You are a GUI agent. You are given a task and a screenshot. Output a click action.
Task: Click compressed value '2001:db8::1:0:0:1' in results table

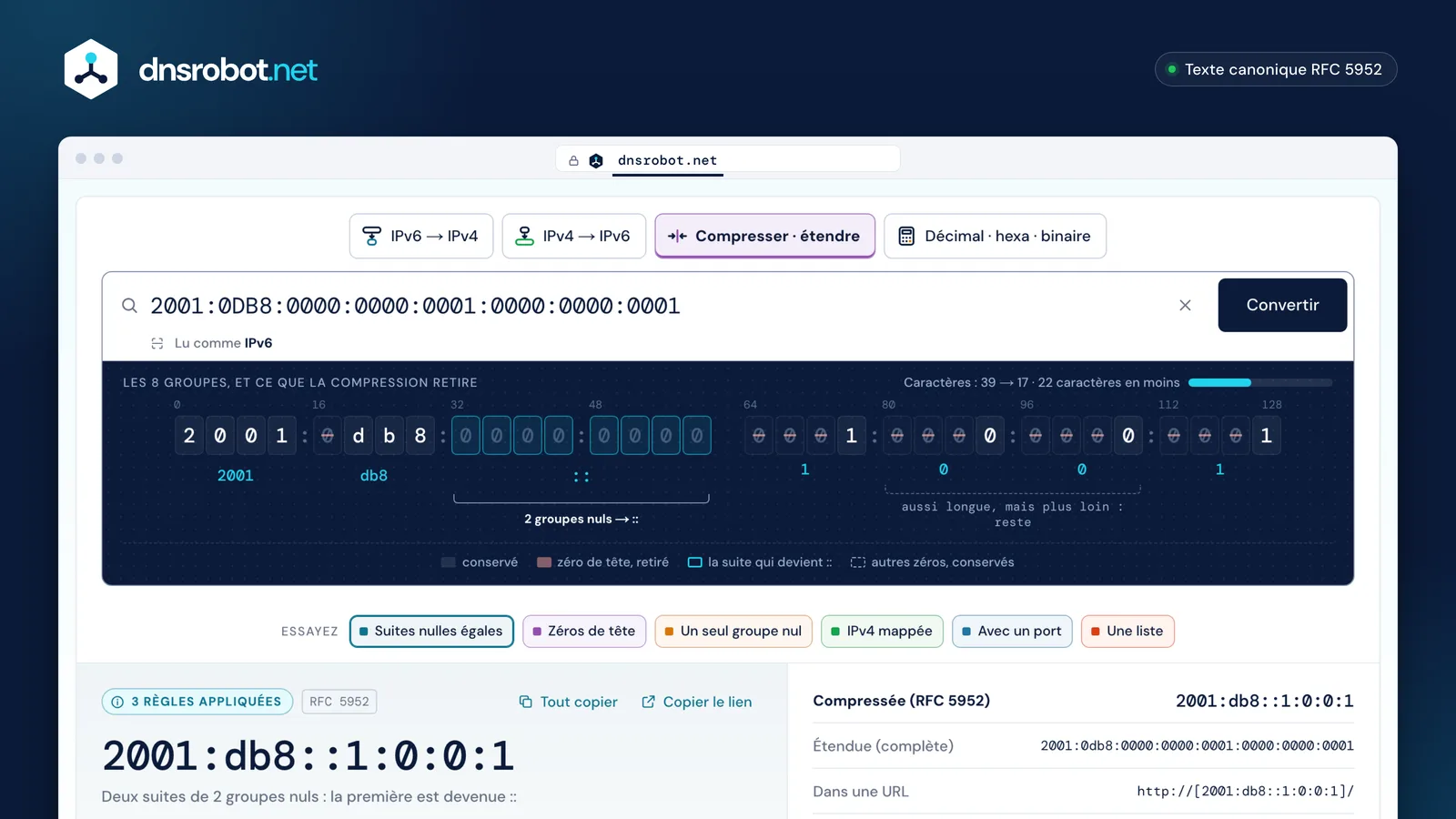pyautogui.click(x=1264, y=701)
